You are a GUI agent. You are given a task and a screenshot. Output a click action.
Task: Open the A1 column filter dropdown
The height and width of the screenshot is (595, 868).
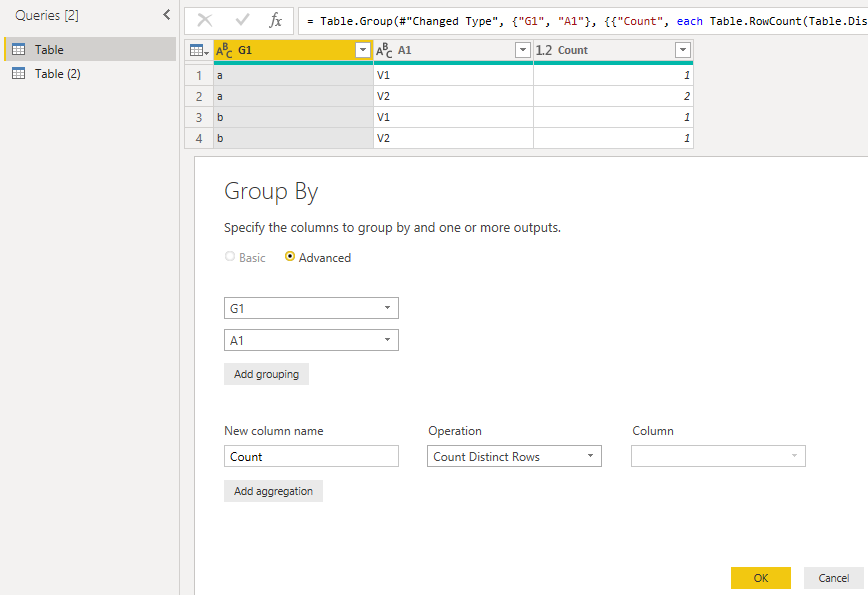coord(523,50)
